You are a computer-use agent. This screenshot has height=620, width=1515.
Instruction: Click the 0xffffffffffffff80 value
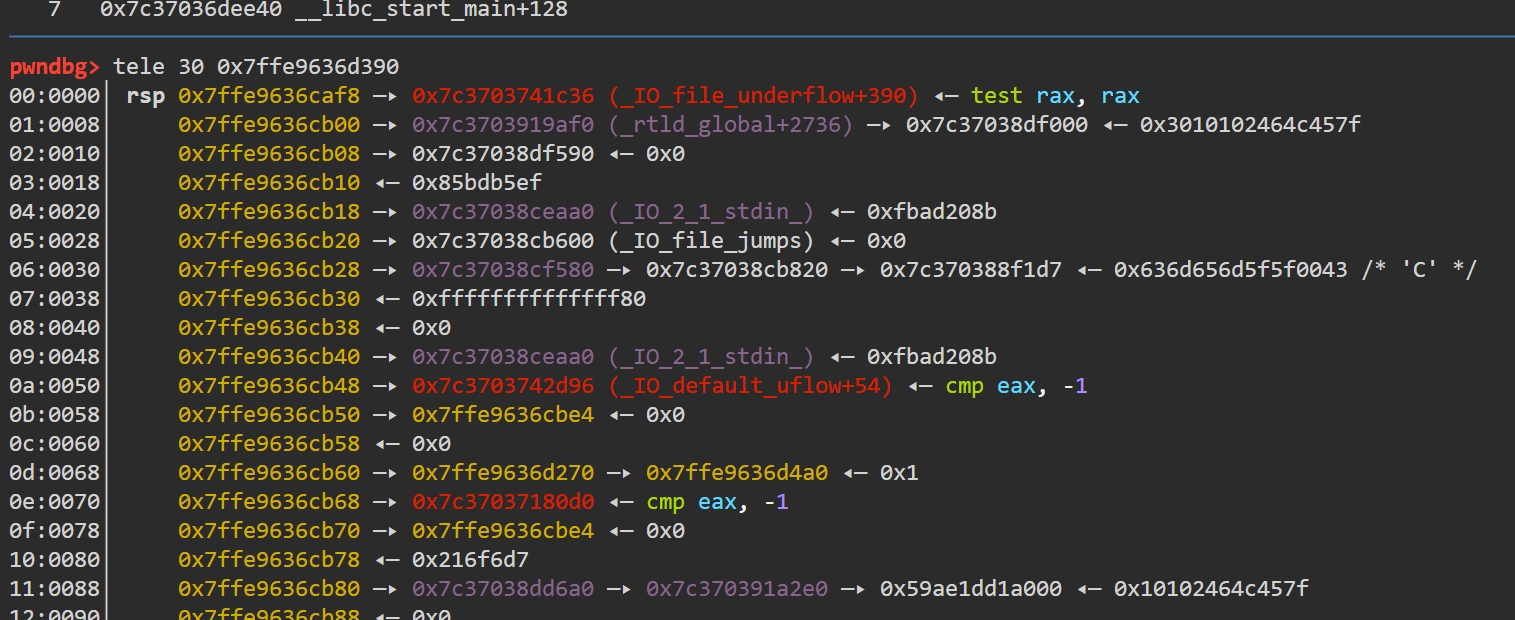coord(529,299)
